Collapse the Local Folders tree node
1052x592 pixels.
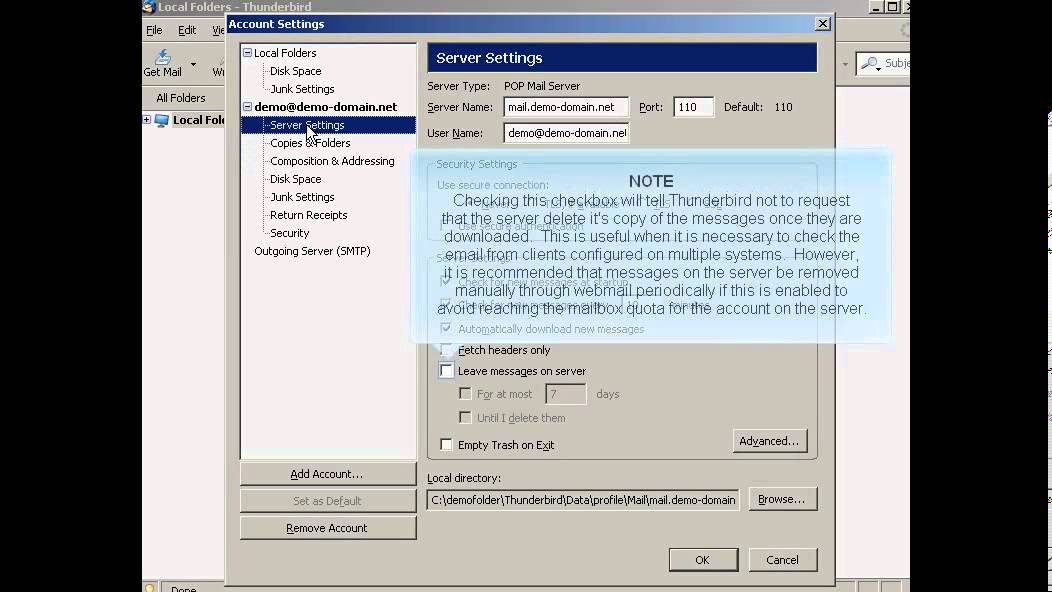pos(247,52)
